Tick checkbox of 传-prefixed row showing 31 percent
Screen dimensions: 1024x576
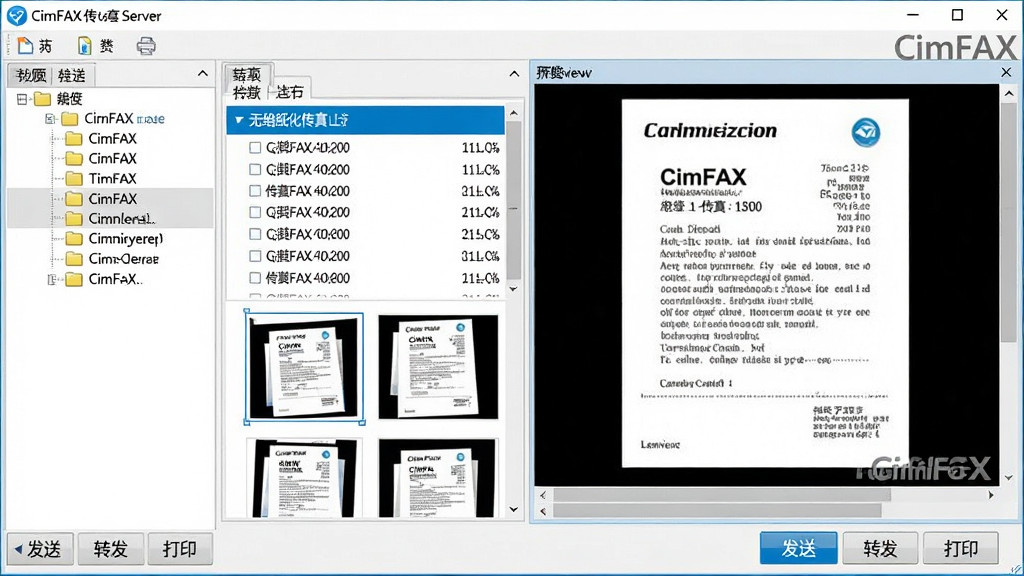point(255,191)
